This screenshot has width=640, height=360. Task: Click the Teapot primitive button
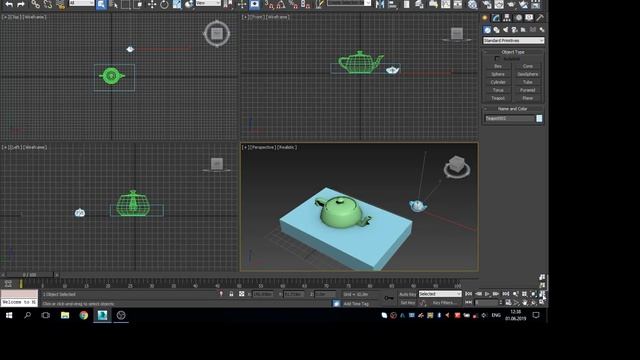coord(498,98)
